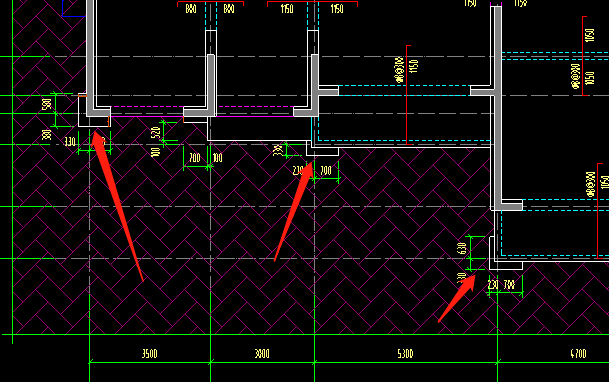Click the 3500 axis dimension text
The width and height of the screenshot is (609, 382).
150,354
